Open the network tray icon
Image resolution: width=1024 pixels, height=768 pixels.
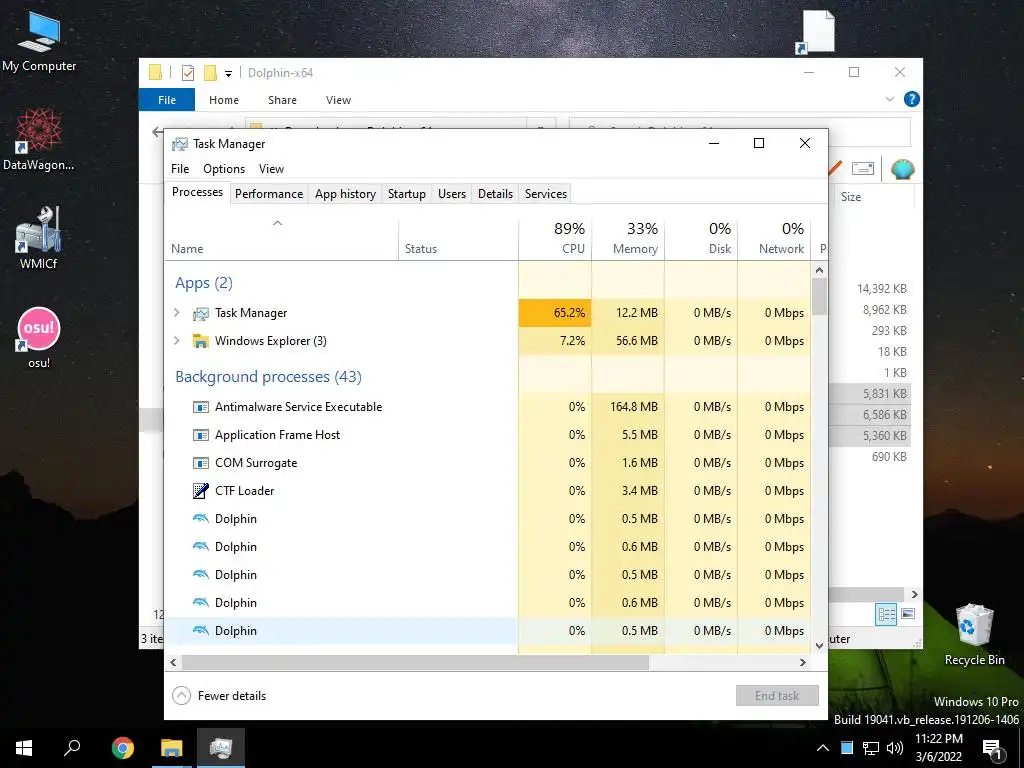[871, 748]
